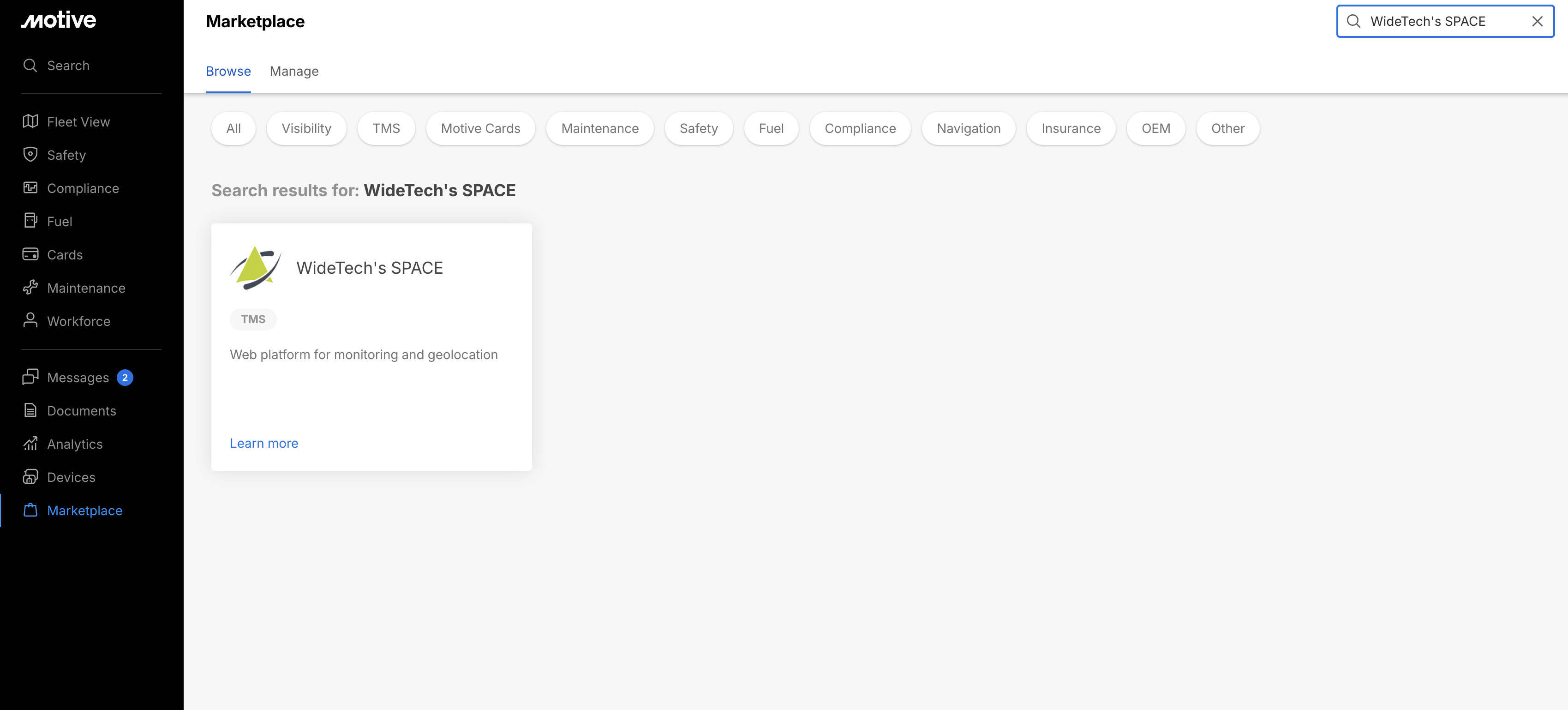Viewport: 1568px width, 710px height.
Task: Click the Motive logo
Action: tap(59, 20)
